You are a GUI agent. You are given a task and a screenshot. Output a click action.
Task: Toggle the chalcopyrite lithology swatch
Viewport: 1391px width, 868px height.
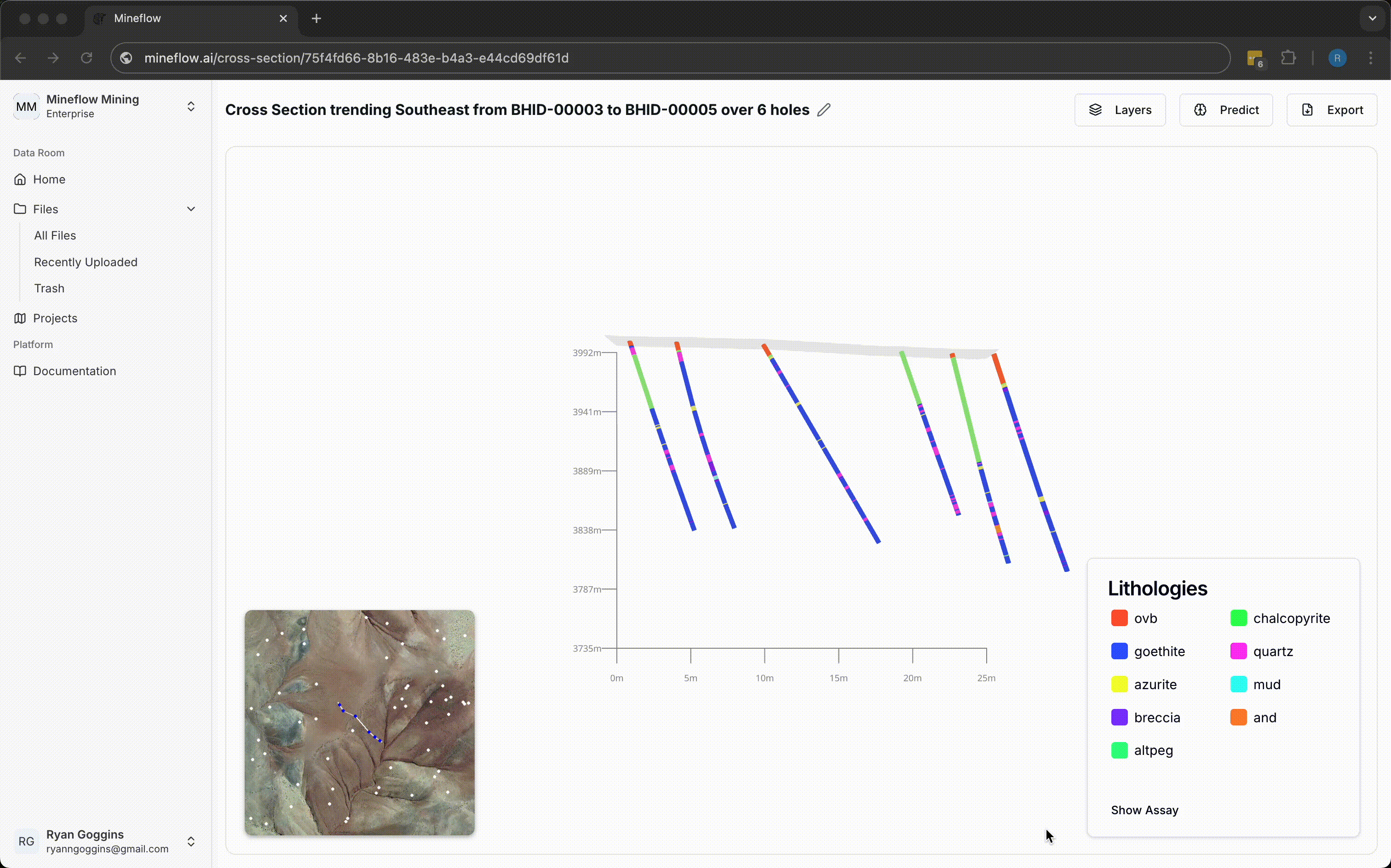pos(1238,618)
